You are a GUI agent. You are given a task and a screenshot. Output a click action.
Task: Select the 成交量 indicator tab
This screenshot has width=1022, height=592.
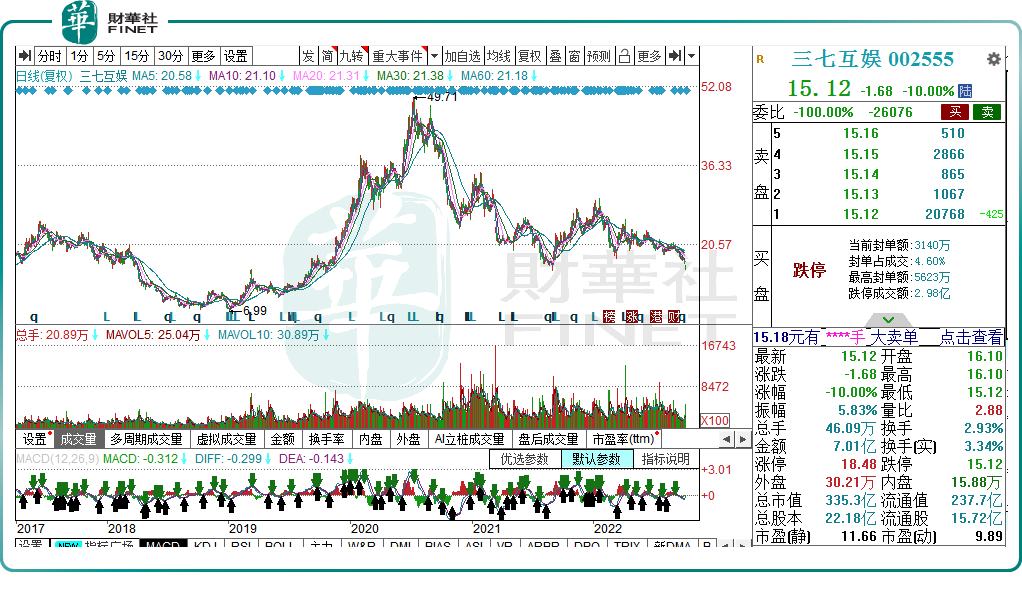(78, 439)
